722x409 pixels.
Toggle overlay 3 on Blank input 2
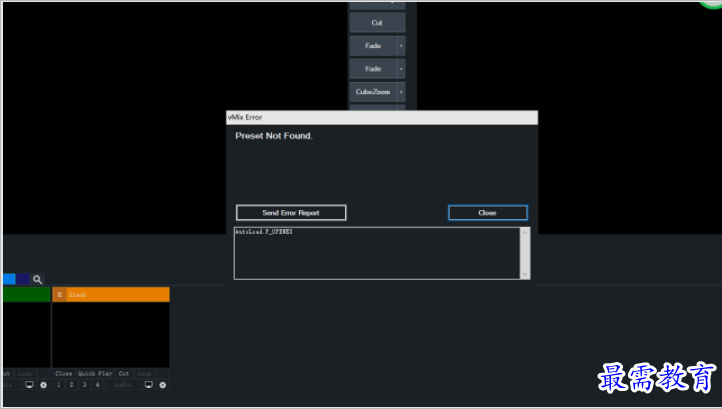84,385
